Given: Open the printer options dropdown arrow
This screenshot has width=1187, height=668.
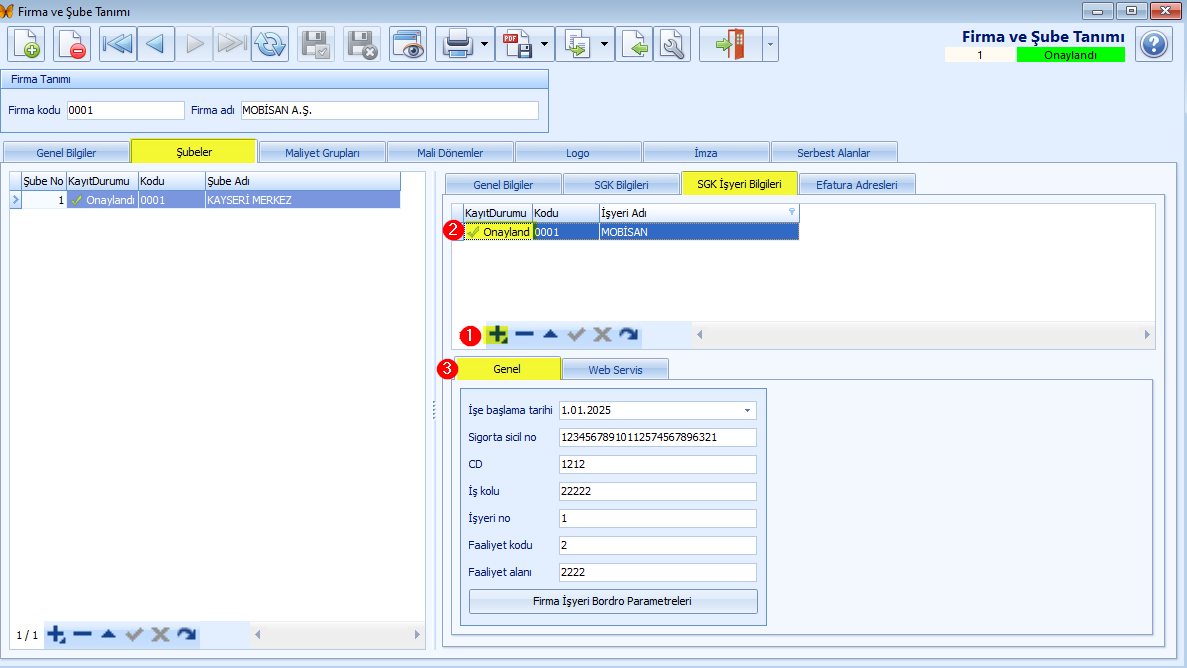Looking at the screenshot, I should [484, 44].
